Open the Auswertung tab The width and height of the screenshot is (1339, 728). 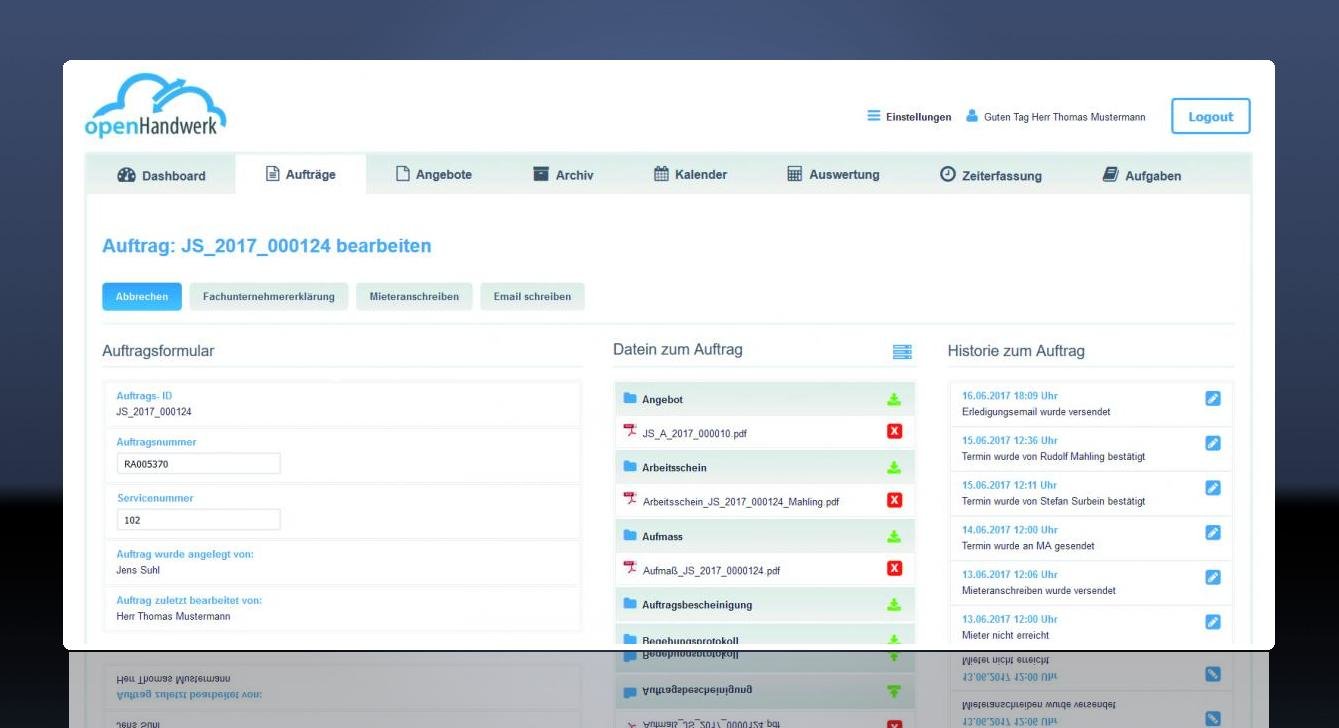(833, 174)
